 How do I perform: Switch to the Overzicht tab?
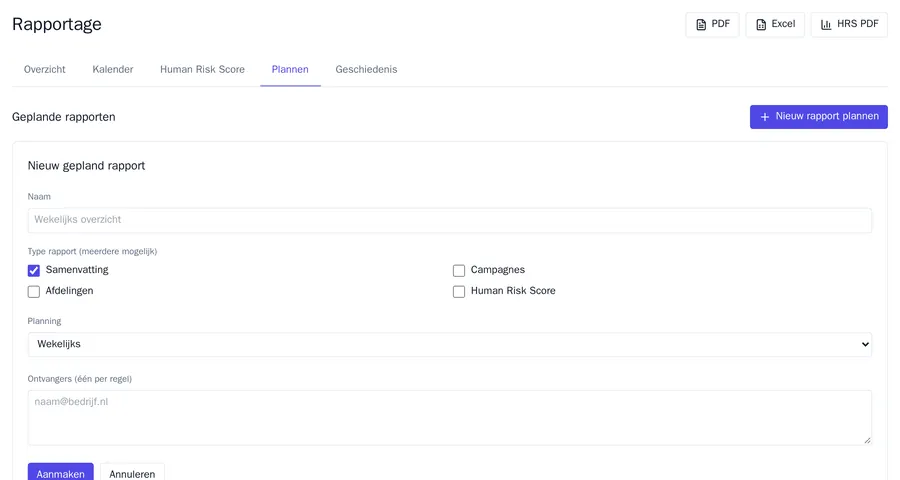coord(45,69)
